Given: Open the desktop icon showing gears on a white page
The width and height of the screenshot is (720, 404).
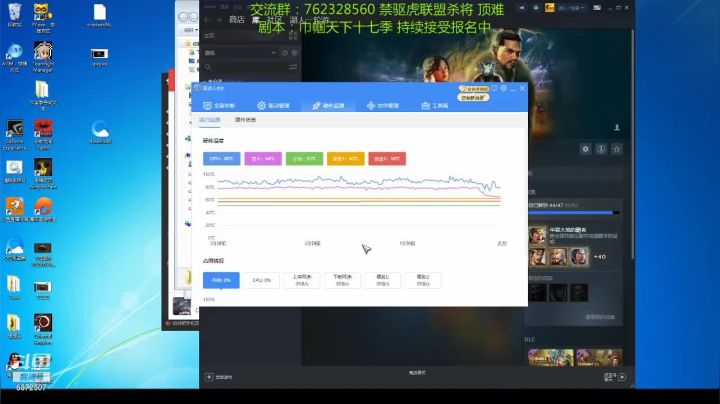Looking at the screenshot, I should point(15,171).
